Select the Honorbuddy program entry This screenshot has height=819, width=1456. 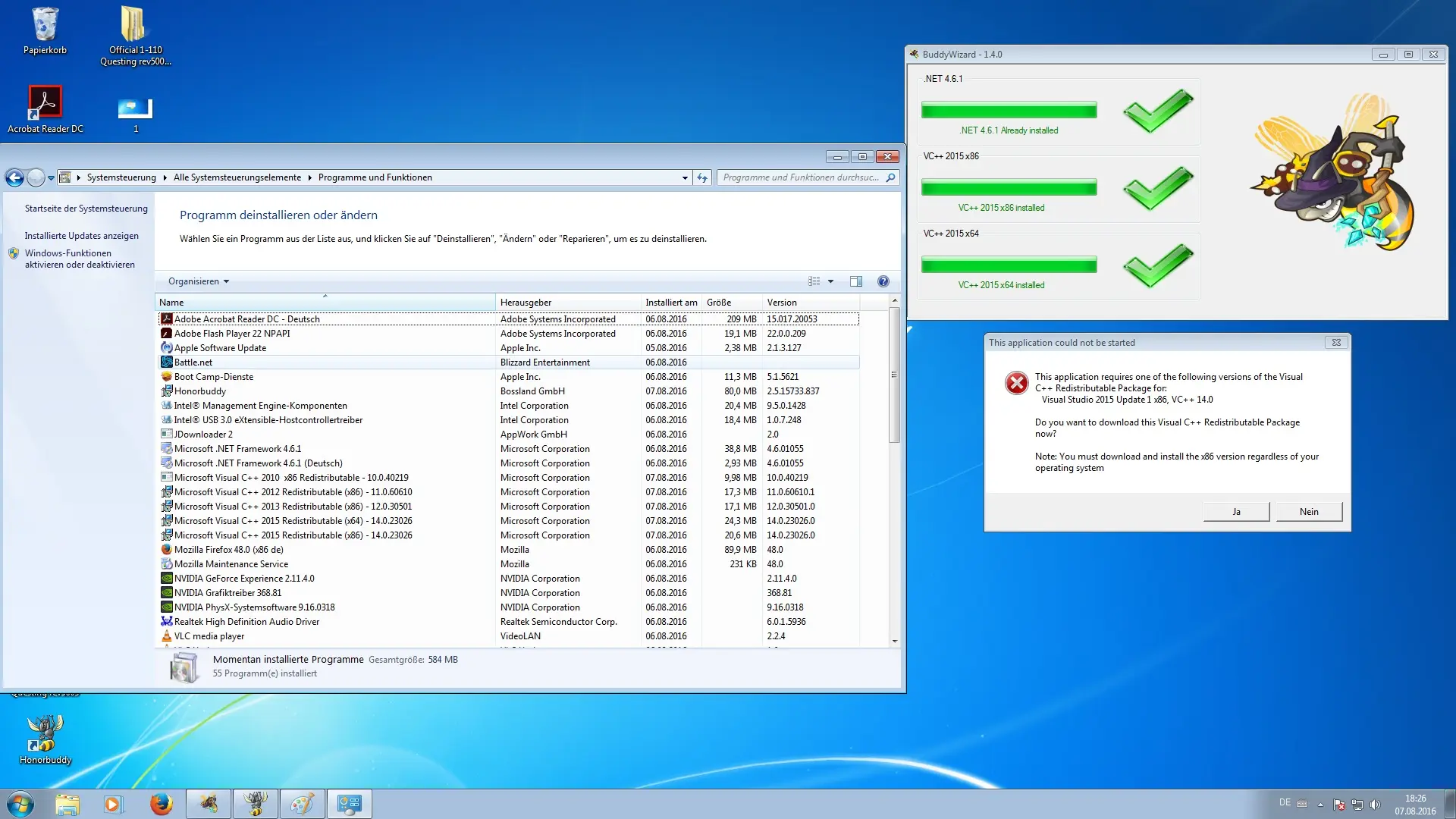click(508, 391)
